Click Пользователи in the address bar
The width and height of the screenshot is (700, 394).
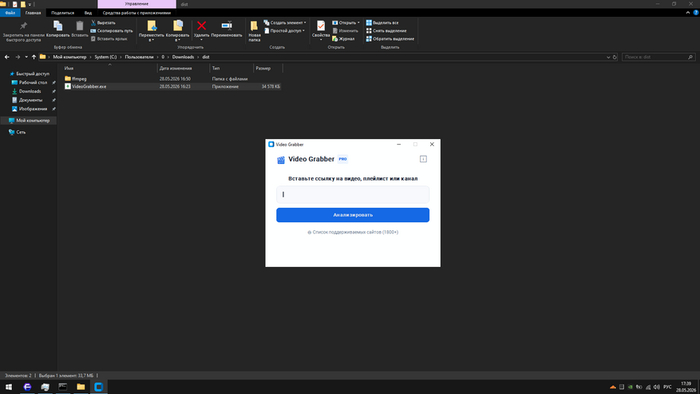click(x=139, y=57)
